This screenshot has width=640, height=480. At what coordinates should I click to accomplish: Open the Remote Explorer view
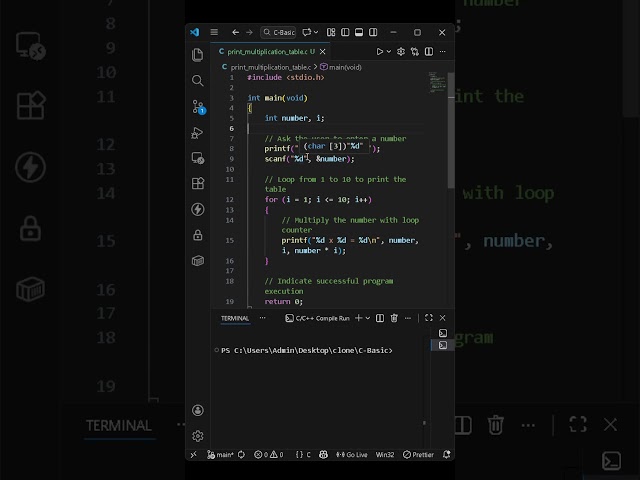(198, 158)
